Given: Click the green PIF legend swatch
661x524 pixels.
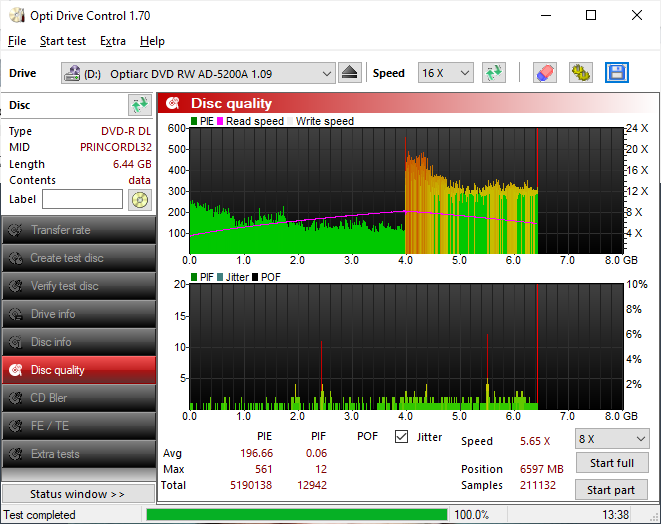Looking at the screenshot, I should pos(194,277).
